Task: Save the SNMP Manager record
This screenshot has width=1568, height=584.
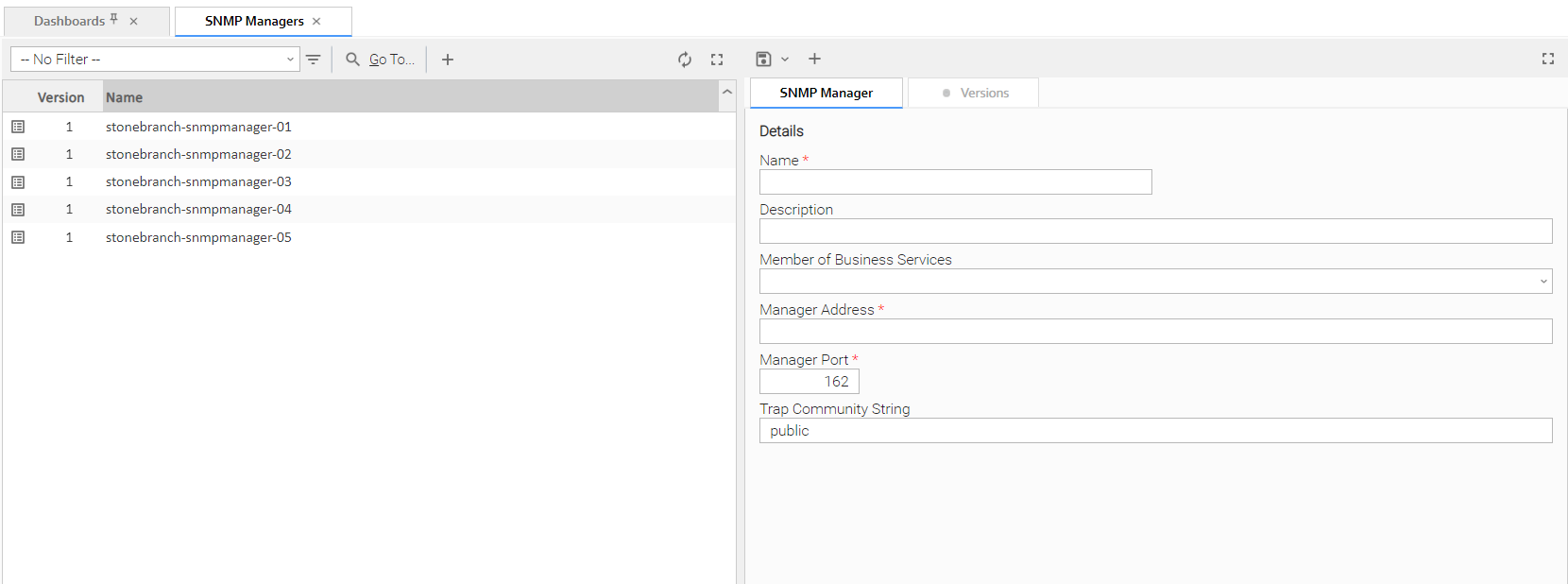Action: coord(763,60)
